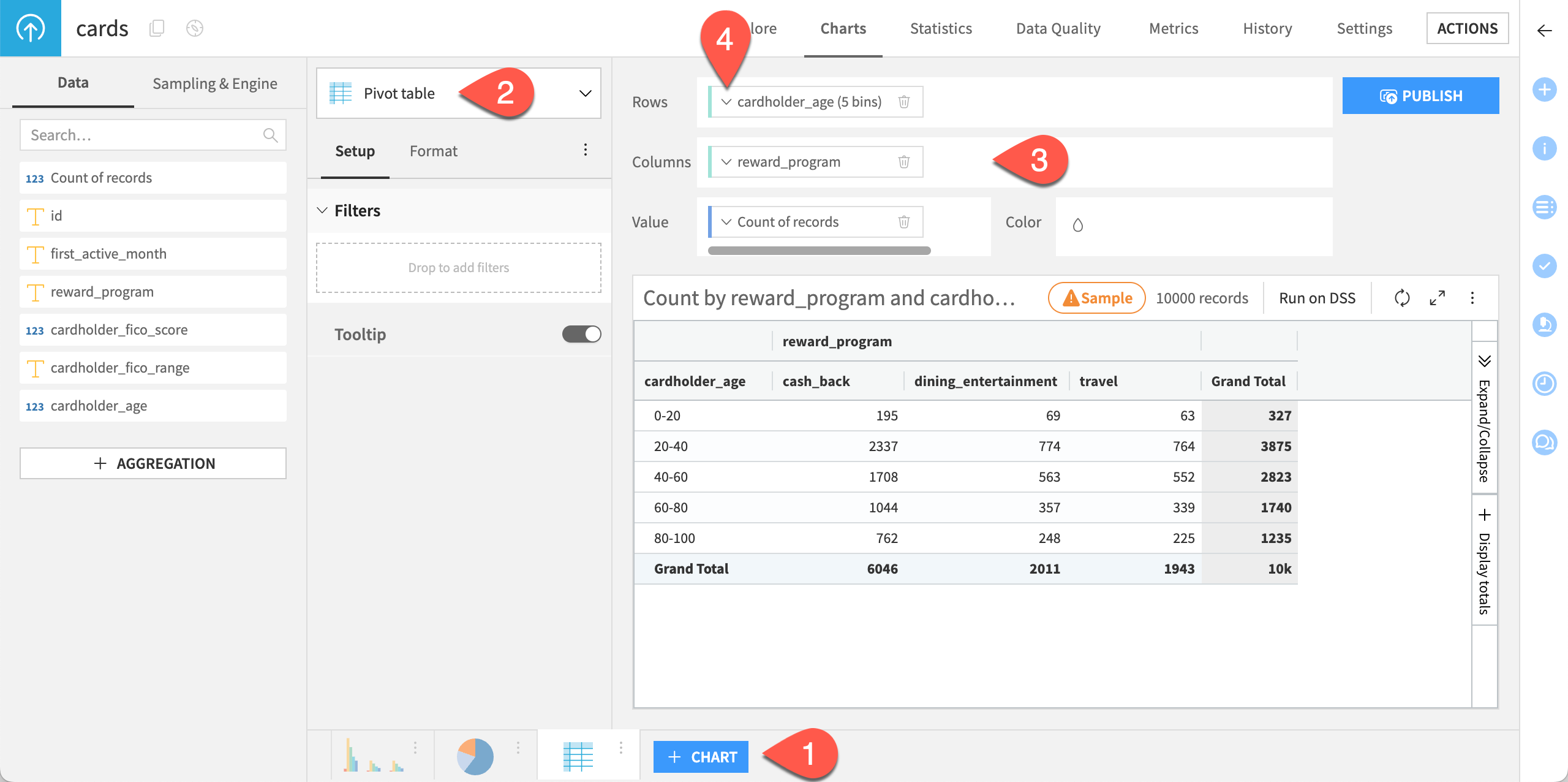Click Run on DSS
Image resolution: width=1568 pixels, height=782 pixels.
[x=1317, y=298]
